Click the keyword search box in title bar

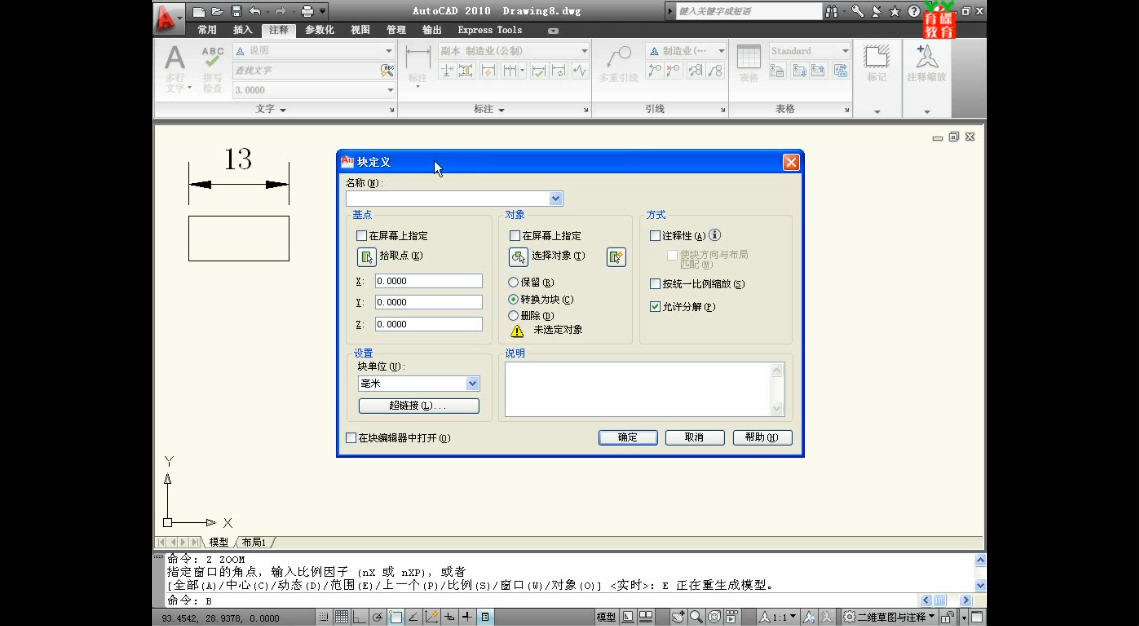pyautogui.click(x=749, y=12)
